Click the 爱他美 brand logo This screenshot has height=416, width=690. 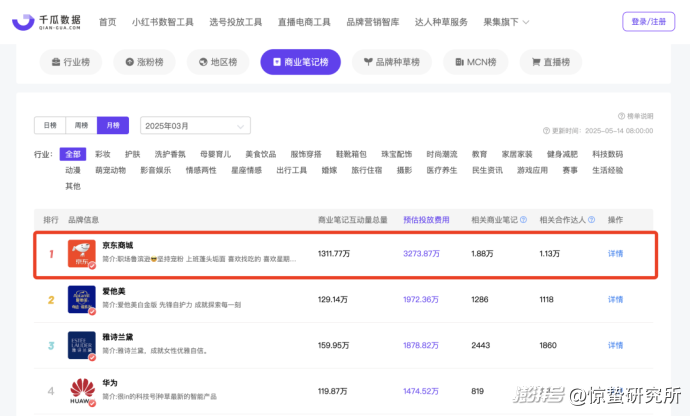(x=81, y=299)
